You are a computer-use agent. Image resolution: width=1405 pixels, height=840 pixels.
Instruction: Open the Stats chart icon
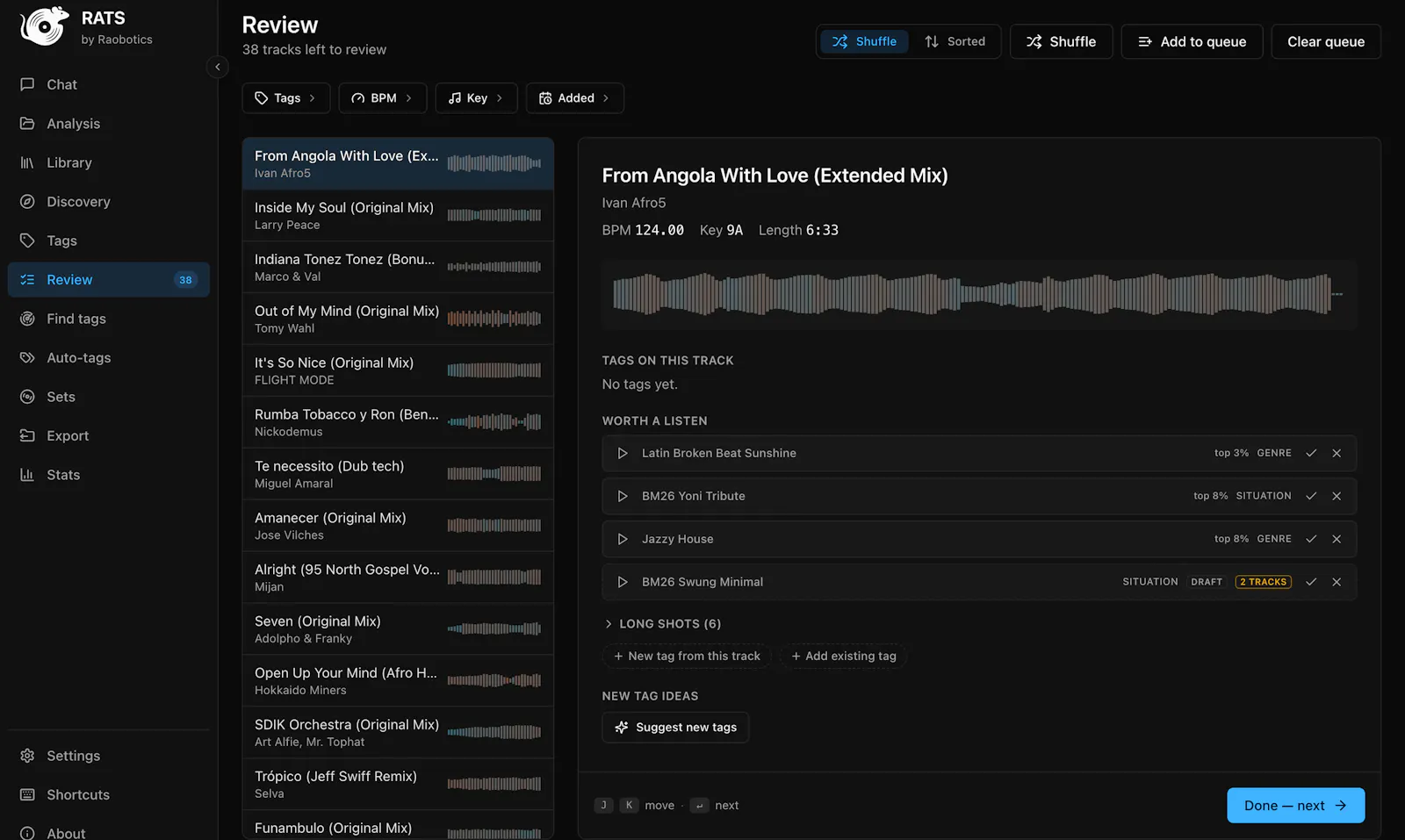point(27,475)
